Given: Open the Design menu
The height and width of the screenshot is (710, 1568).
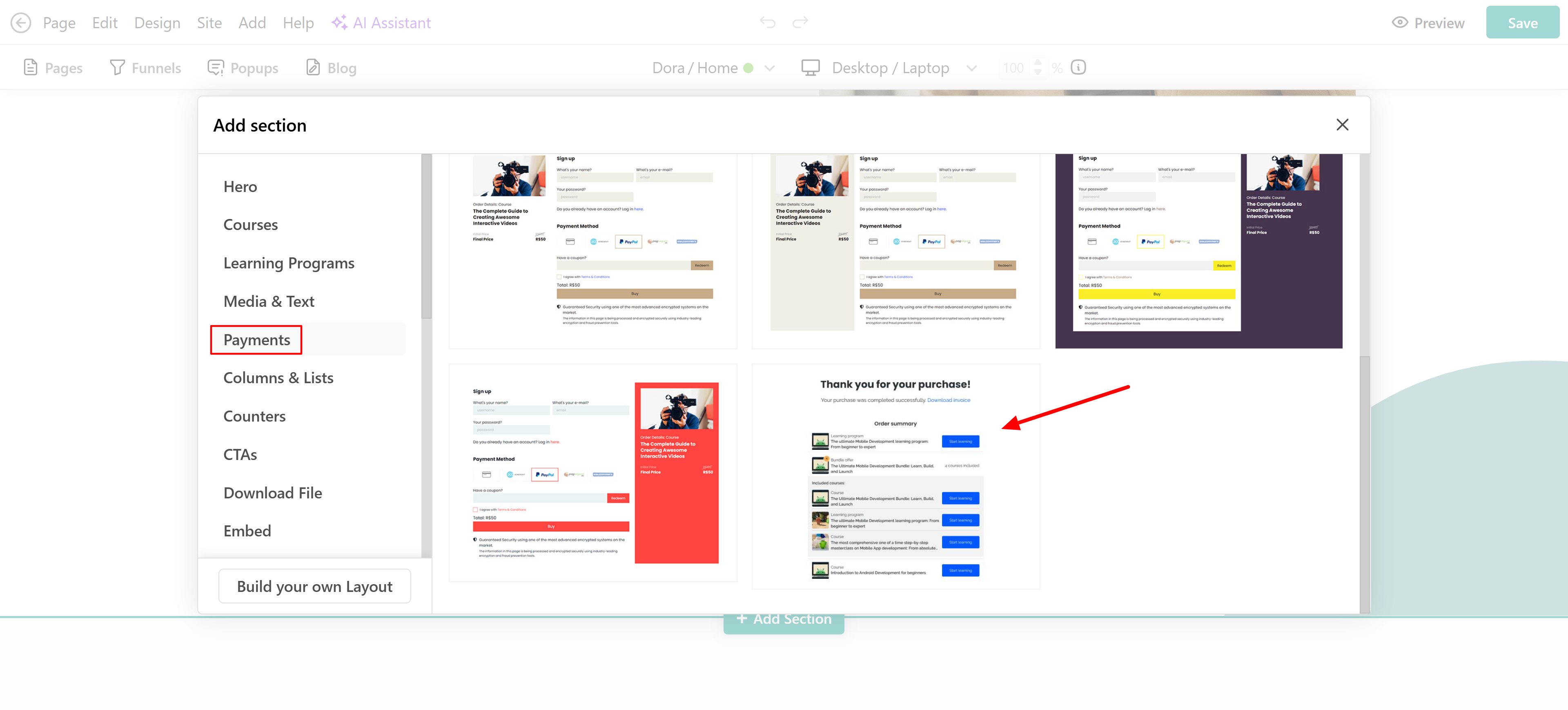Looking at the screenshot, I should (157, 23).
